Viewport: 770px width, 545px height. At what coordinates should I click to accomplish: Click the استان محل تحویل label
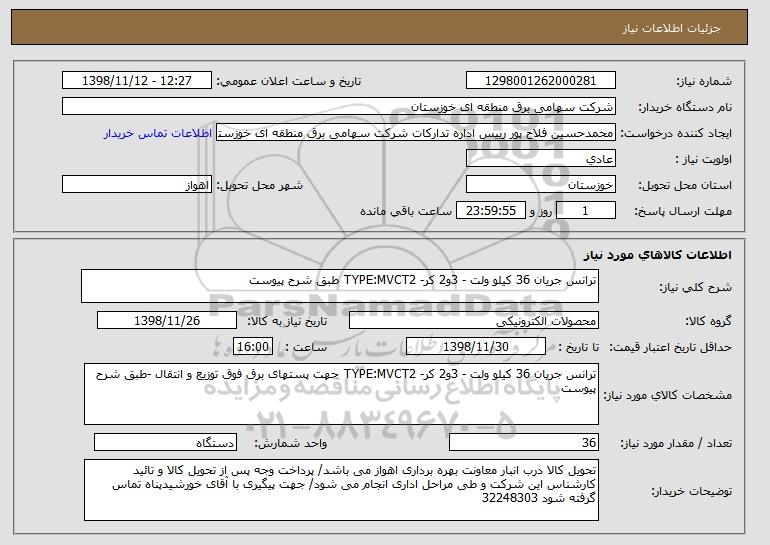685,185
